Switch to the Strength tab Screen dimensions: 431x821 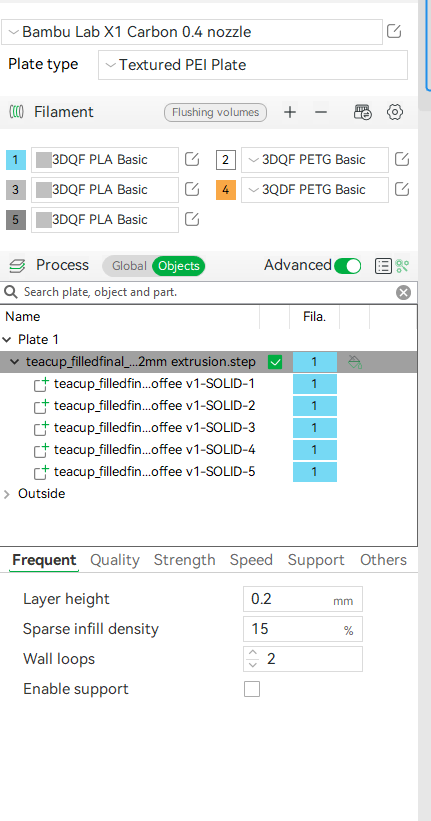click(x=184, y=560)
